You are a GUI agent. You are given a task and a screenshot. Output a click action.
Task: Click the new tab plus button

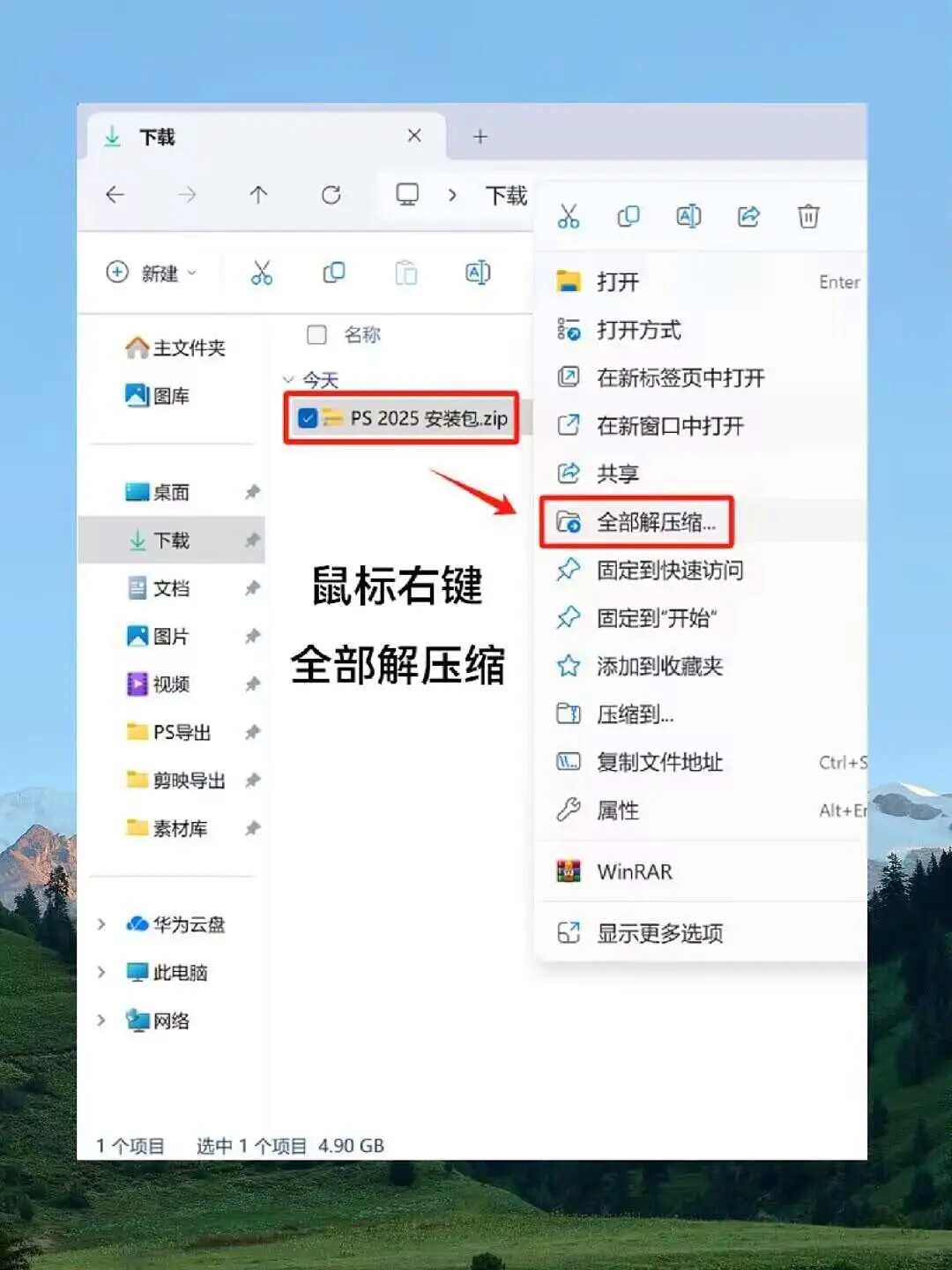(480, 136)
